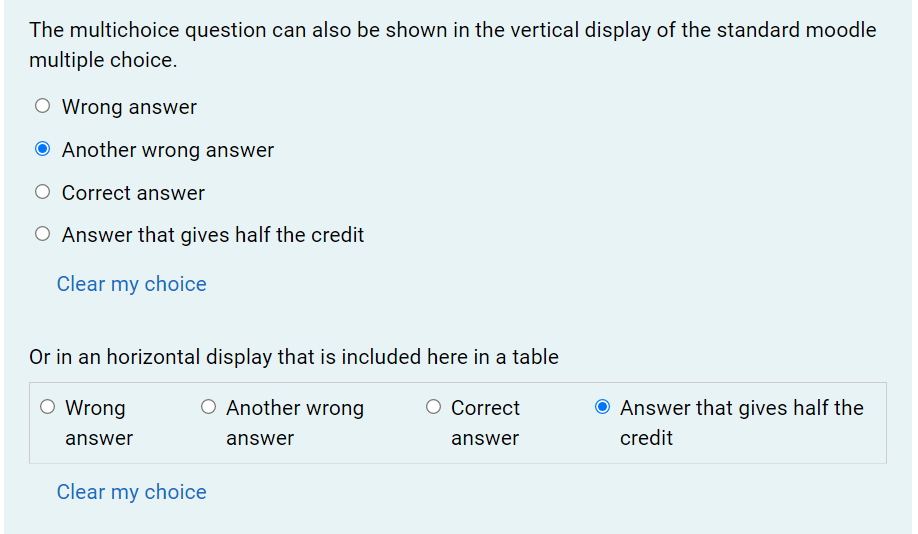Click 'Another wrong answer' label inside the table
Screen dimensions: 918x534
[294, 423]
